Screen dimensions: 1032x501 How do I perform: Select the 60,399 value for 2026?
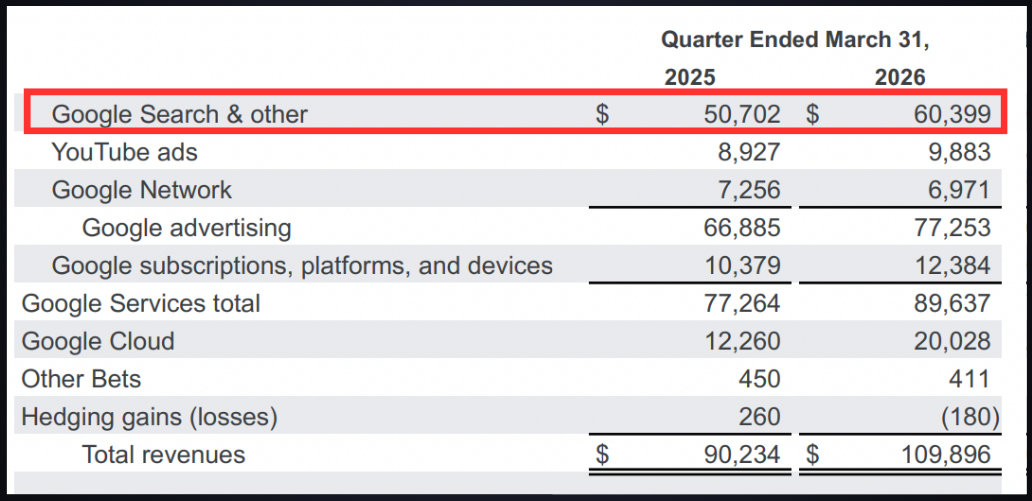pyautogui.click(x=951, y=115)
